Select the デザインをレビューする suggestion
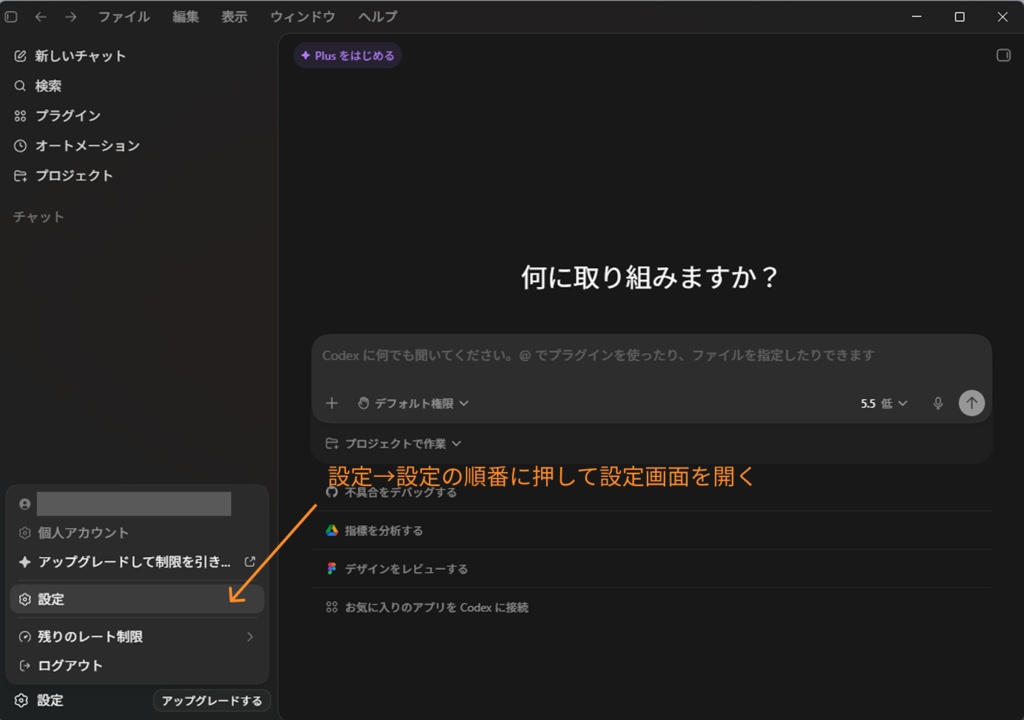 click(652, 569)
